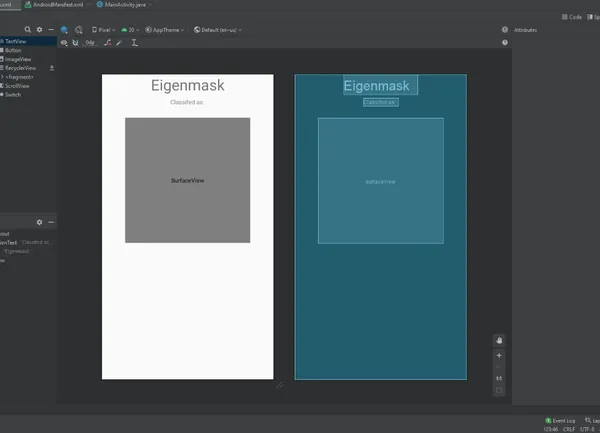Open palette settings gear icon
Image resolution: width=600 pixels, height=433 pixels.
(39, 29)
